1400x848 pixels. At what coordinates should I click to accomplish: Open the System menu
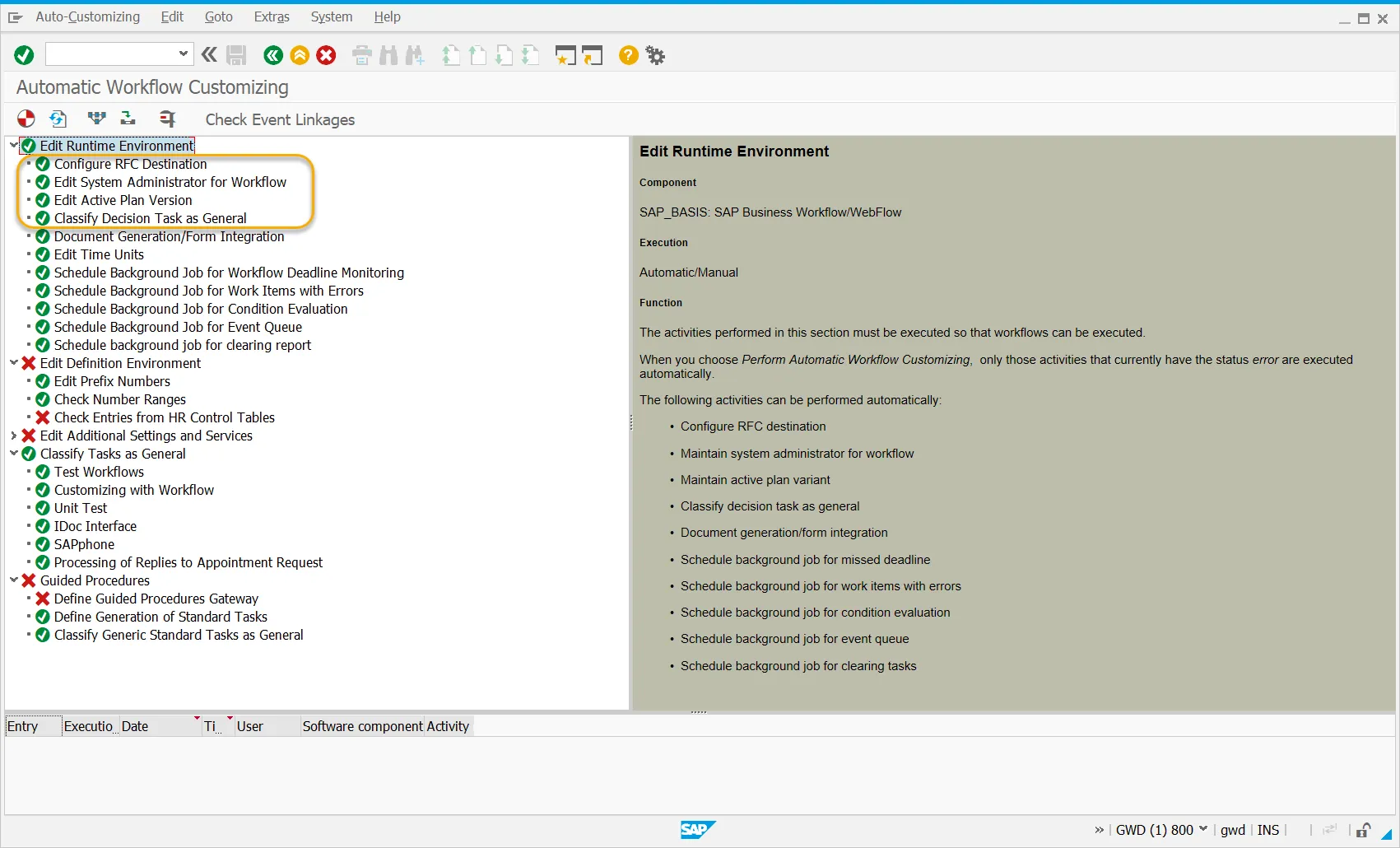click(x=331, y=16)
